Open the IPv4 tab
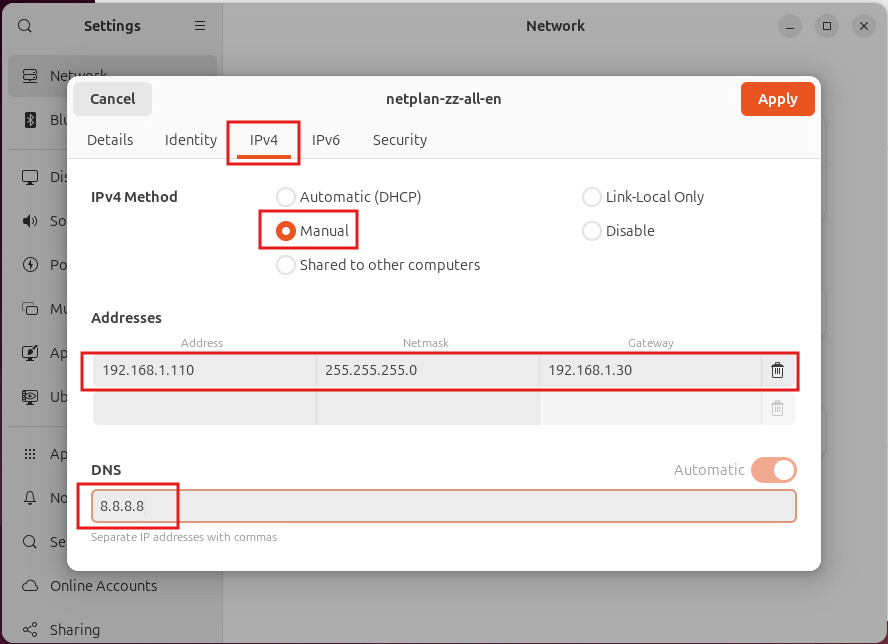This screenshot has height=644, width=888. coord(264,140)
